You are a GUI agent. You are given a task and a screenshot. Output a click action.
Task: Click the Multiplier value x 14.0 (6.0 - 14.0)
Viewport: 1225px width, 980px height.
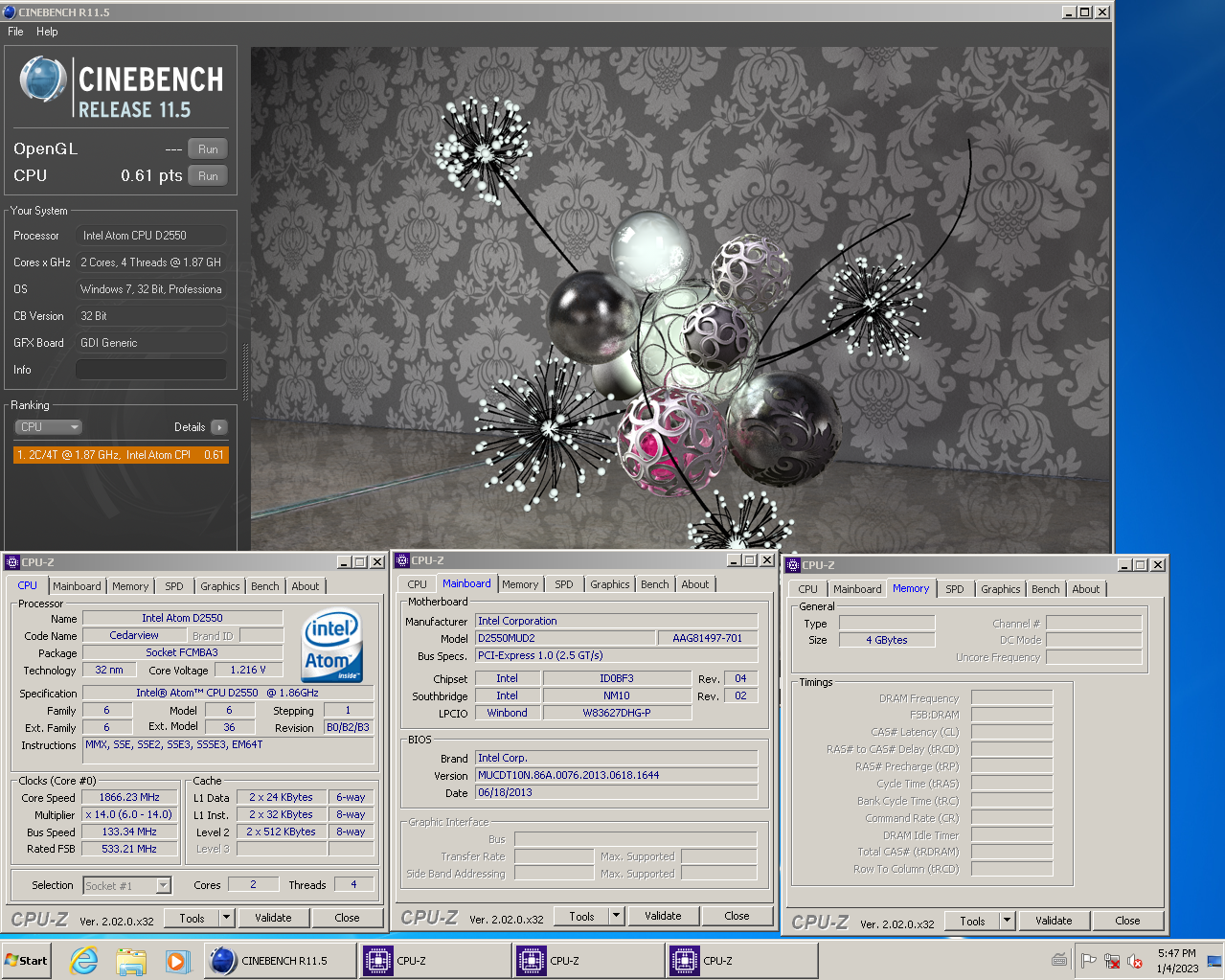coord(129,815)
